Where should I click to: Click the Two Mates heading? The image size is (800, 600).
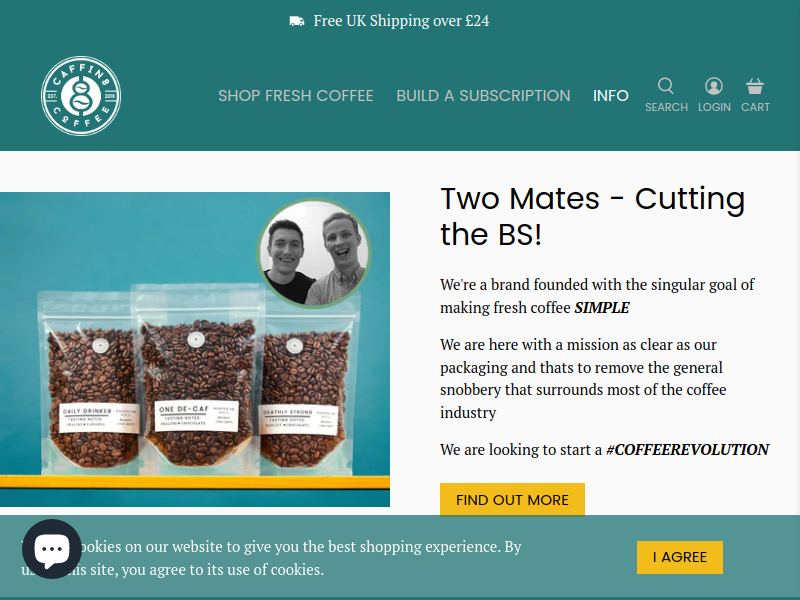pos(592,216)
